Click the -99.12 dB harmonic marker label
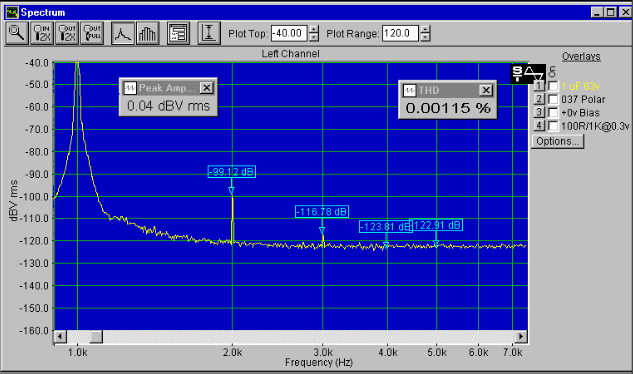This screenshot has width=633, height=374. click(x=232, y=172)
